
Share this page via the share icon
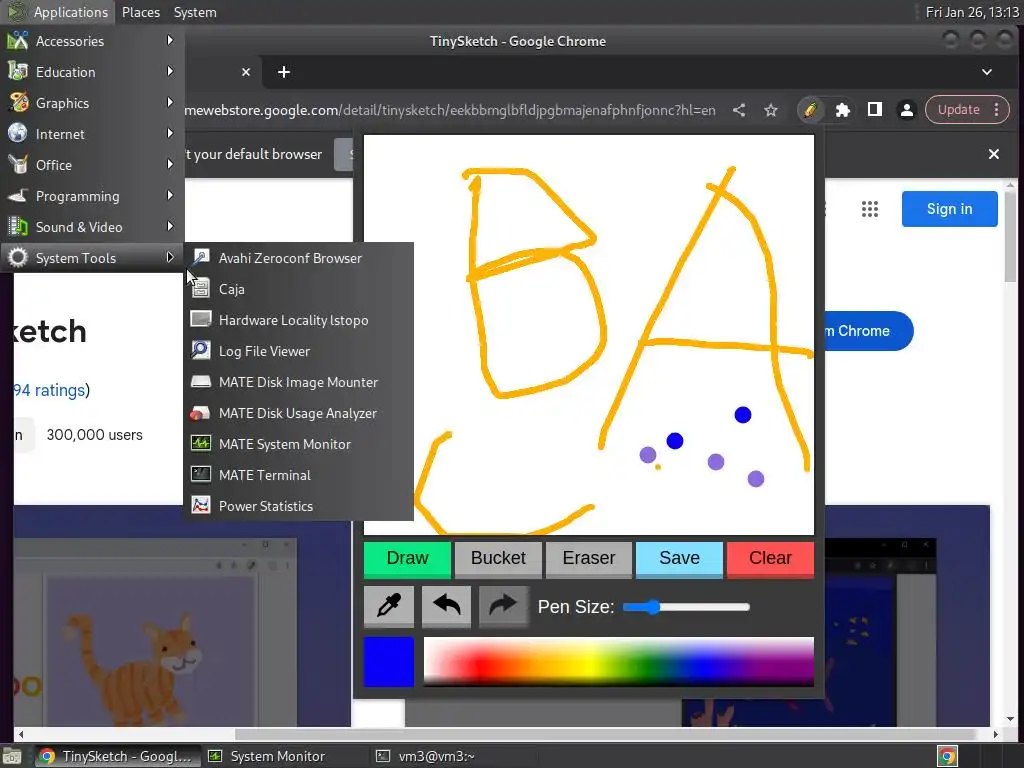[x=739, y=110]
